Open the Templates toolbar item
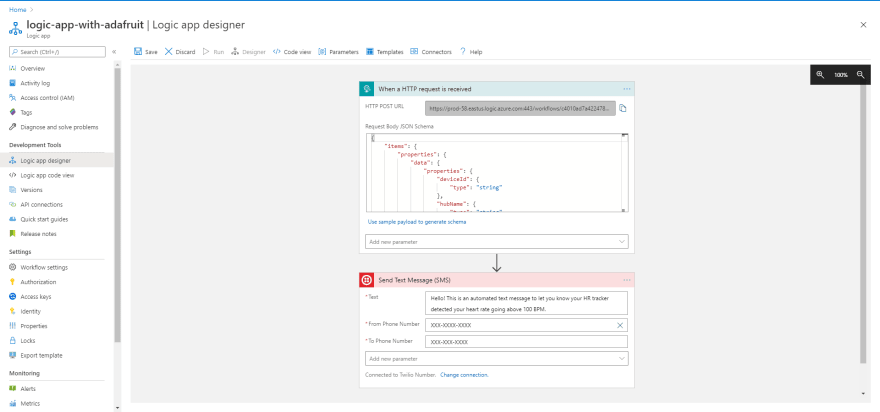This screenshot has width=880, height=412. pyautogui.click(x=385, y=52)
